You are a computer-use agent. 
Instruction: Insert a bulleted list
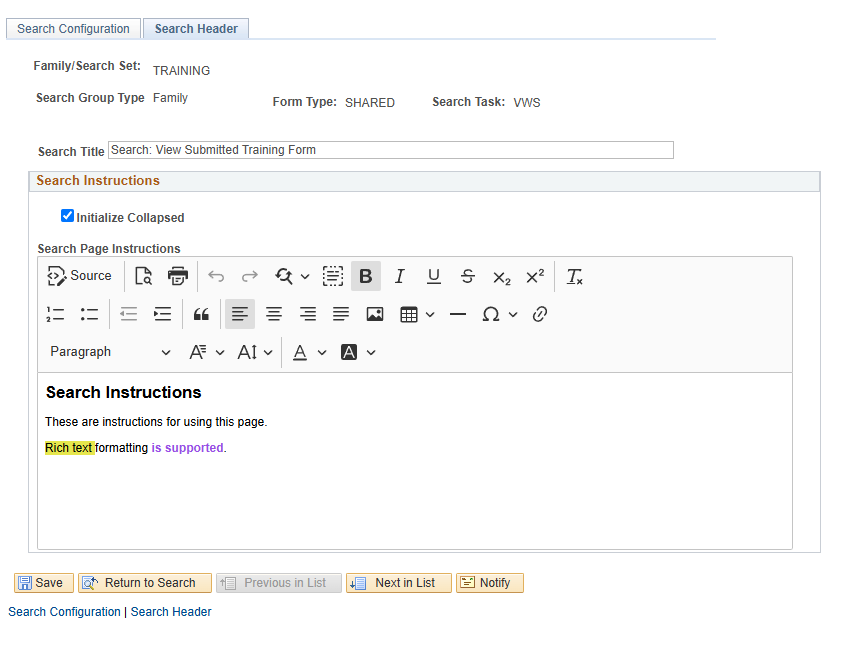[x=89, y=314]
